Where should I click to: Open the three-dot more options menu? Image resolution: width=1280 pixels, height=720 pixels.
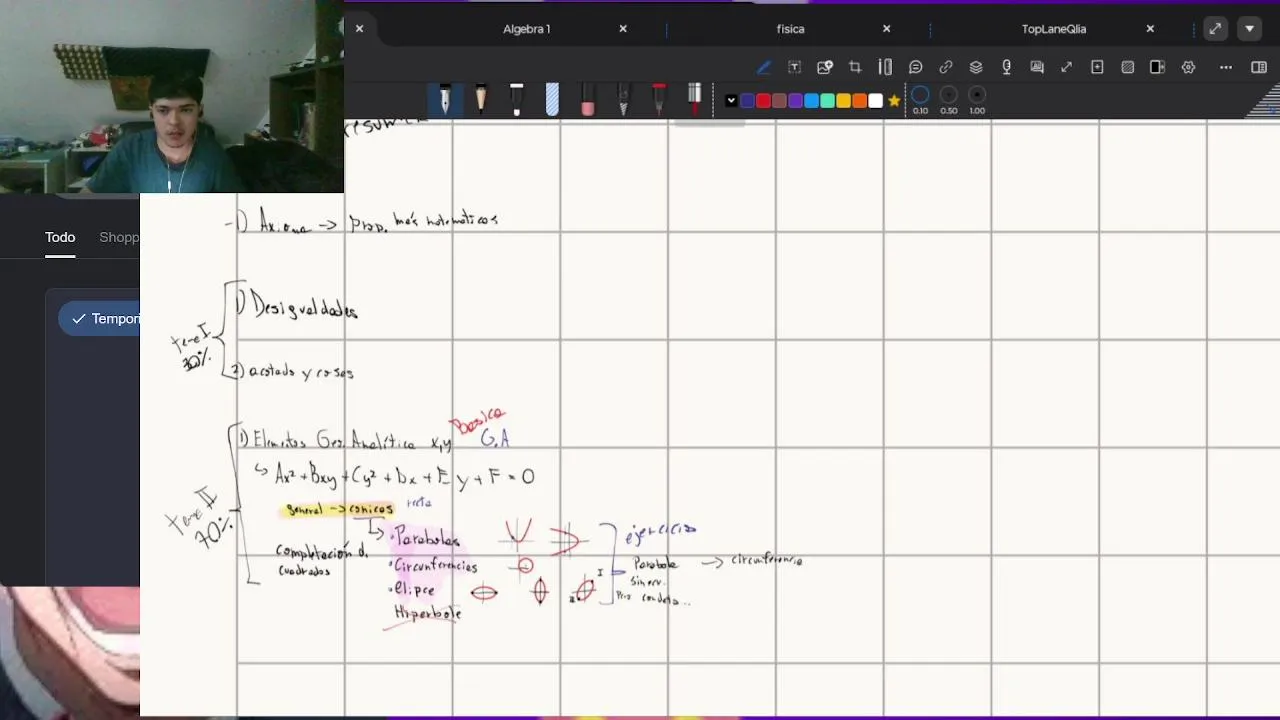tap(1226, 67)
